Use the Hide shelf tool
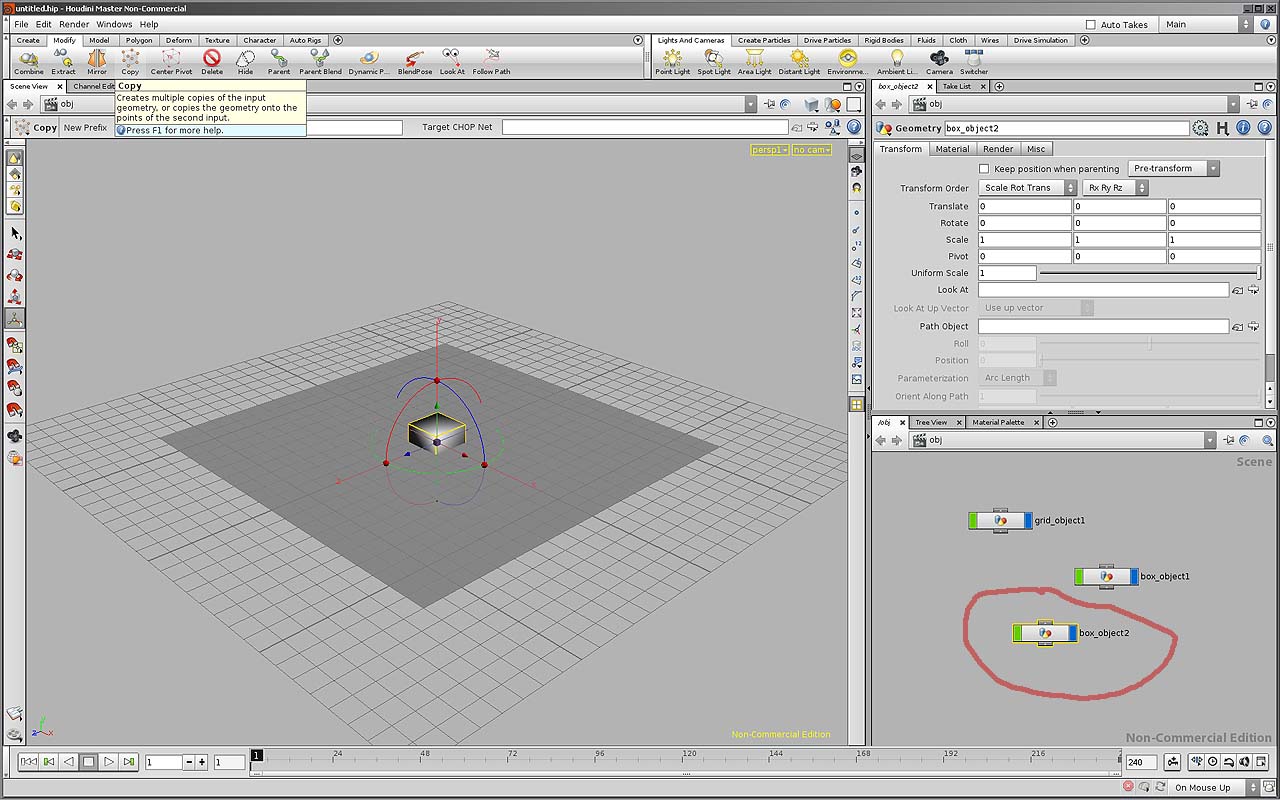This screenshot has width=1280, height=800. (245, 62)
